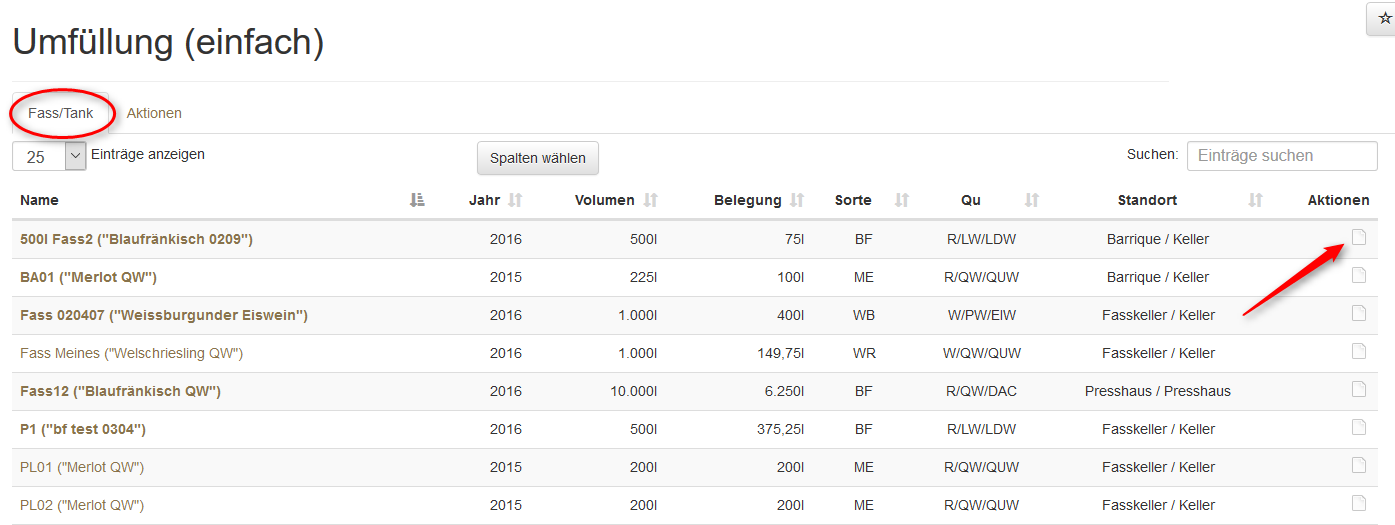Viewport: 1395px width, 525px height.
Task: Open action icon for PL01 Merlot row
Action: [x=1358, y=465]
